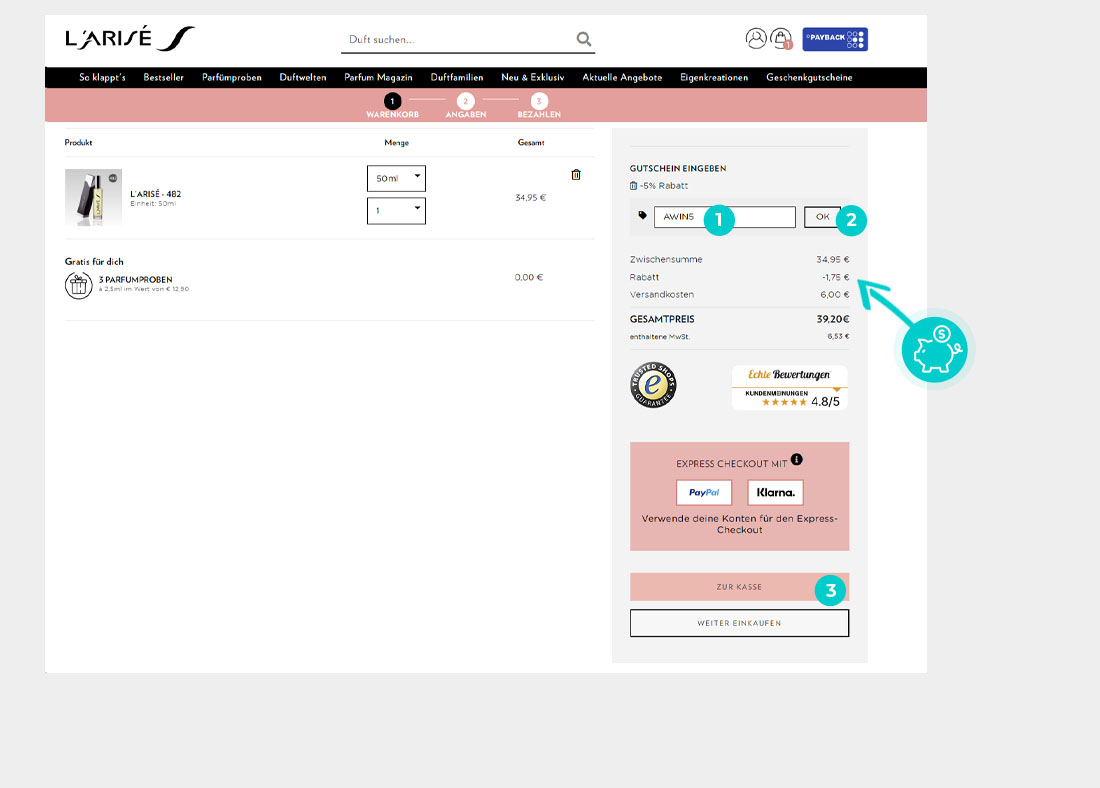
Task: Open Eigenkreationen in navigation
Action: tap(714, 77)
